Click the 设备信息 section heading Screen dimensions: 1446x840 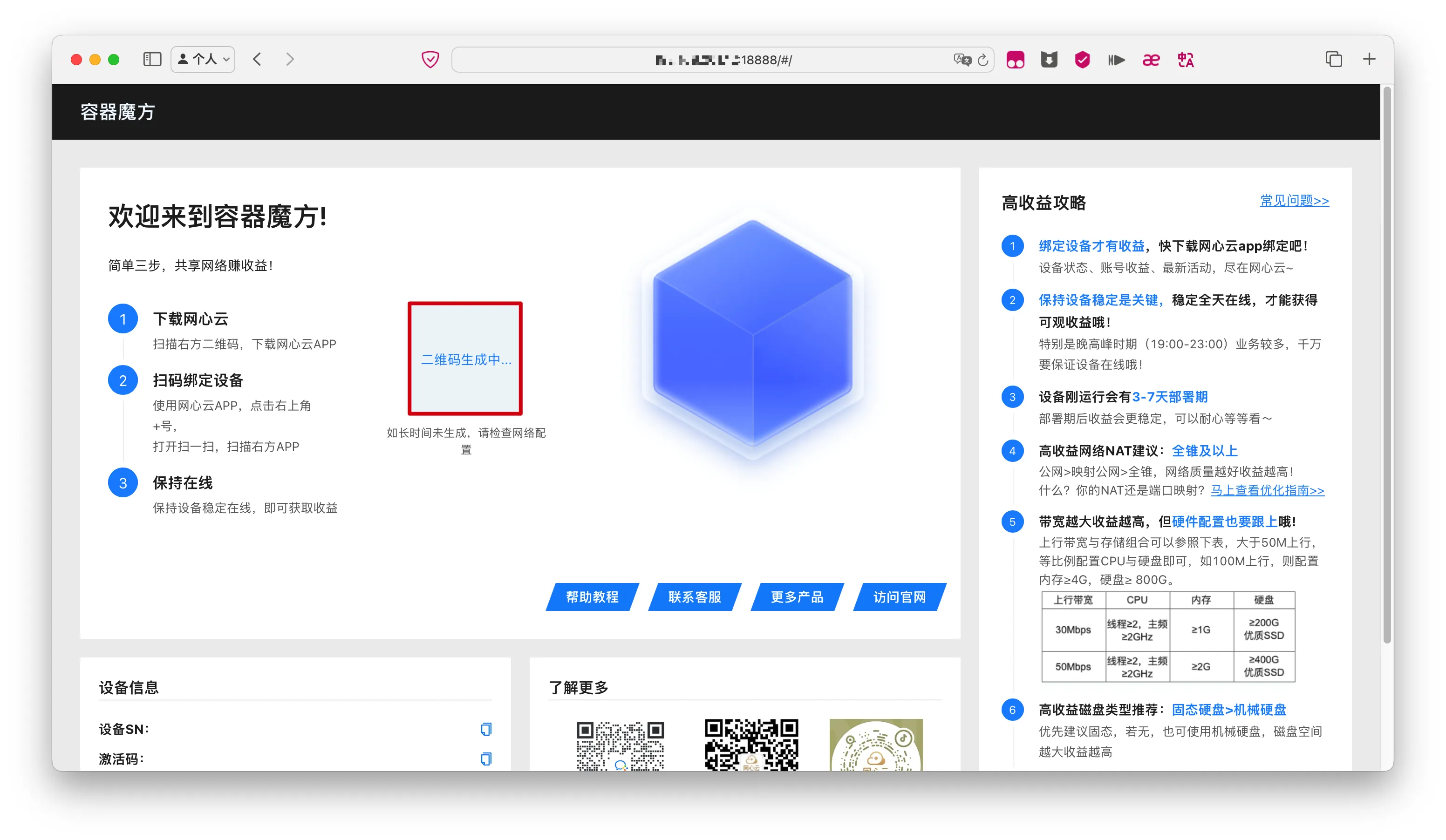pyautogui.click(x=129, y=687)
